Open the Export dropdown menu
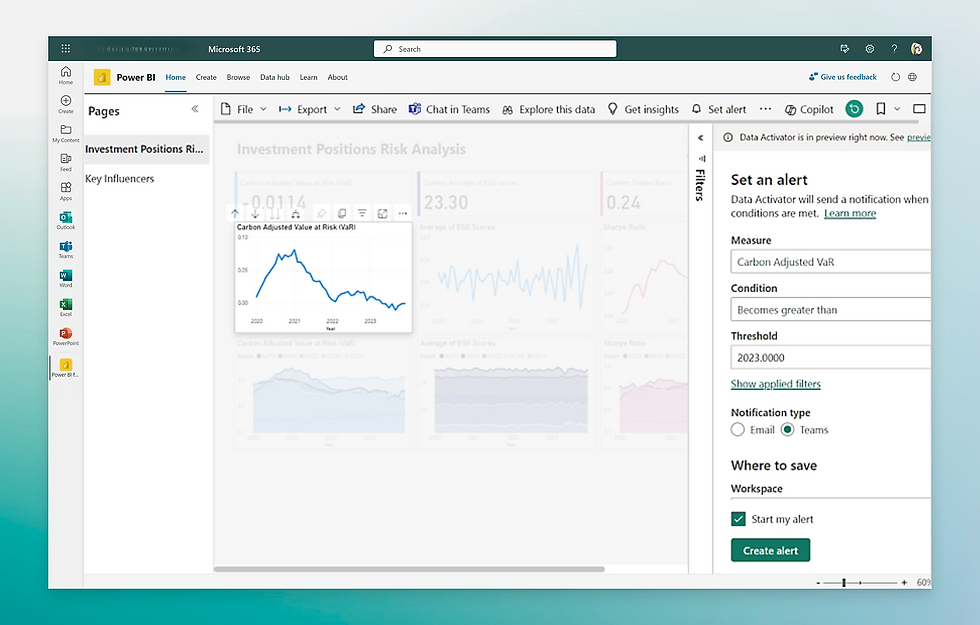Screen dimensions: 980x625 pos(310,109)
